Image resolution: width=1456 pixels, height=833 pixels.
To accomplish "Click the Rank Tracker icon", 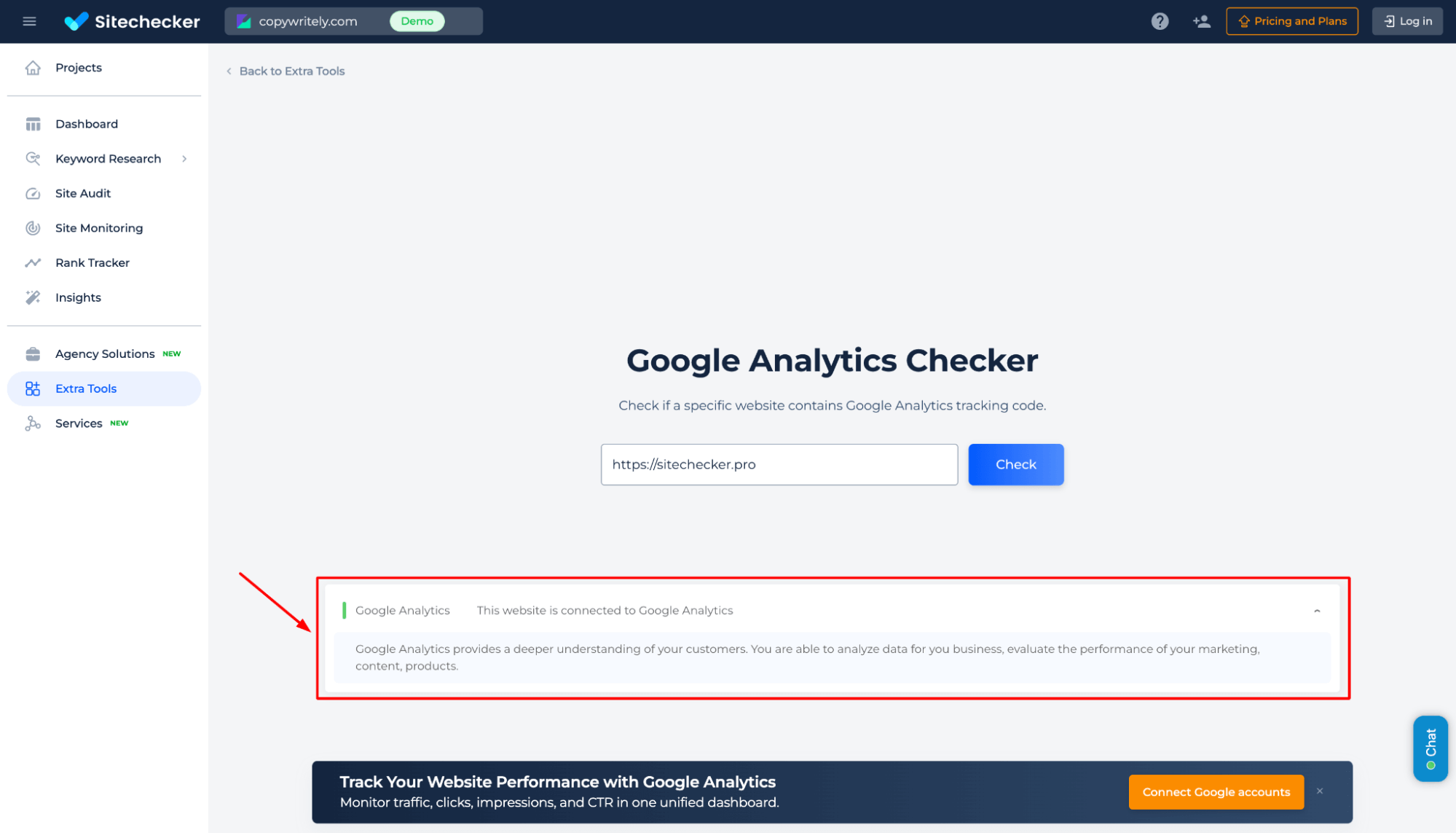I will [x=33, y=262].
